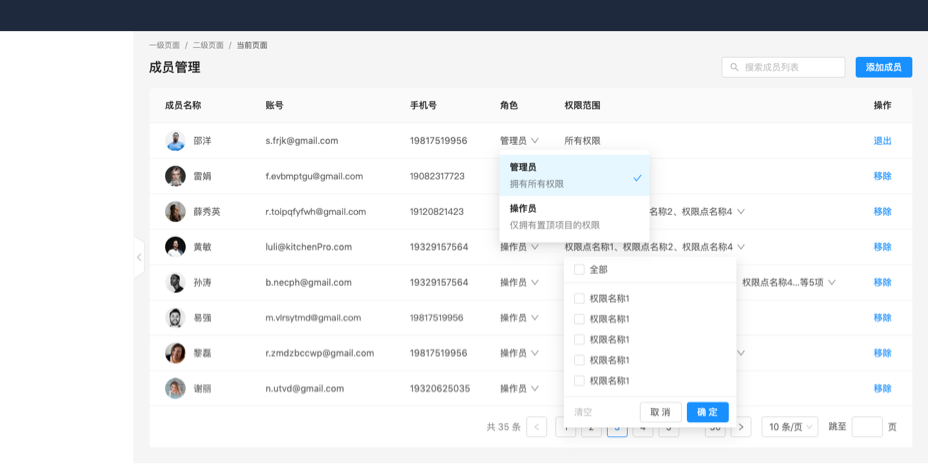Click 退出 for 邵洋

tap(882, 141)
